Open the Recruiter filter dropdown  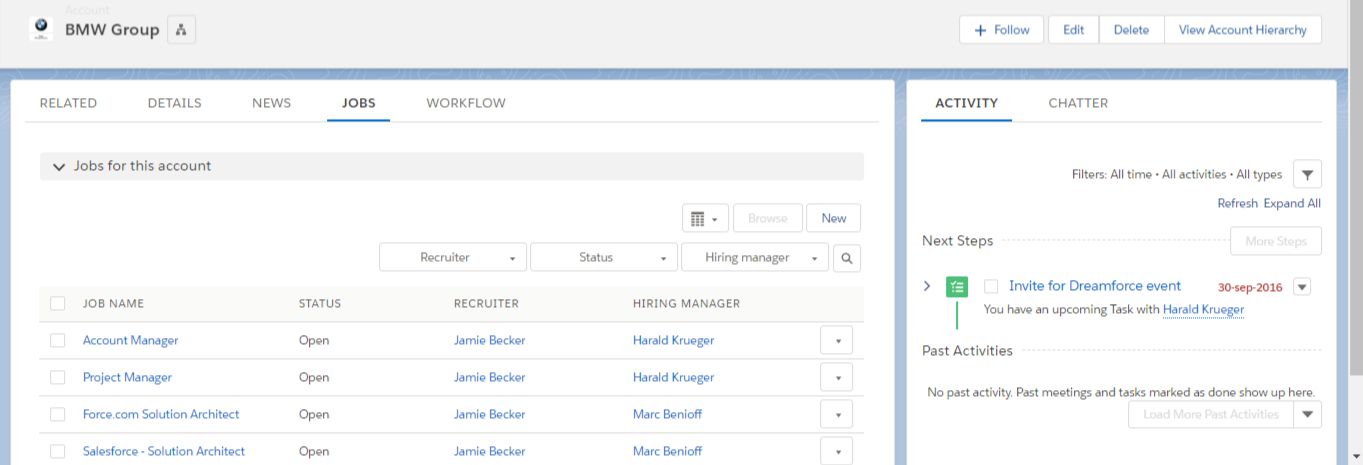[453, 257]
